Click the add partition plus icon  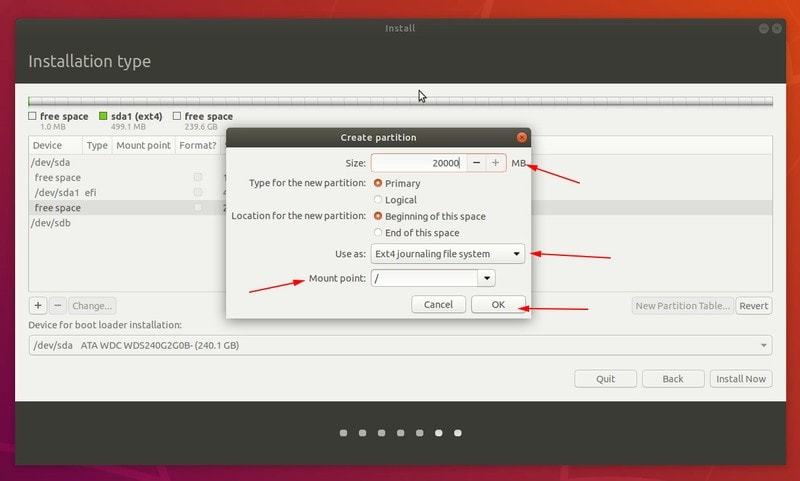point(38,306)
